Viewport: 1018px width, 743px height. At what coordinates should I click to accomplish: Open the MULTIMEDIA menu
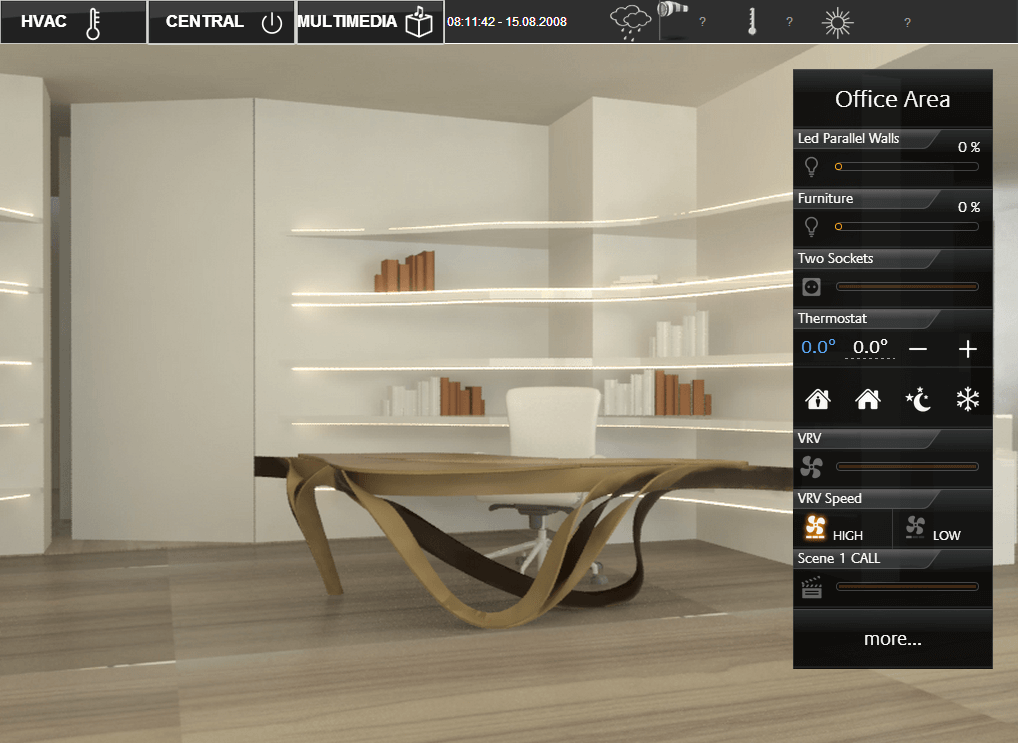tap(369, 22)
